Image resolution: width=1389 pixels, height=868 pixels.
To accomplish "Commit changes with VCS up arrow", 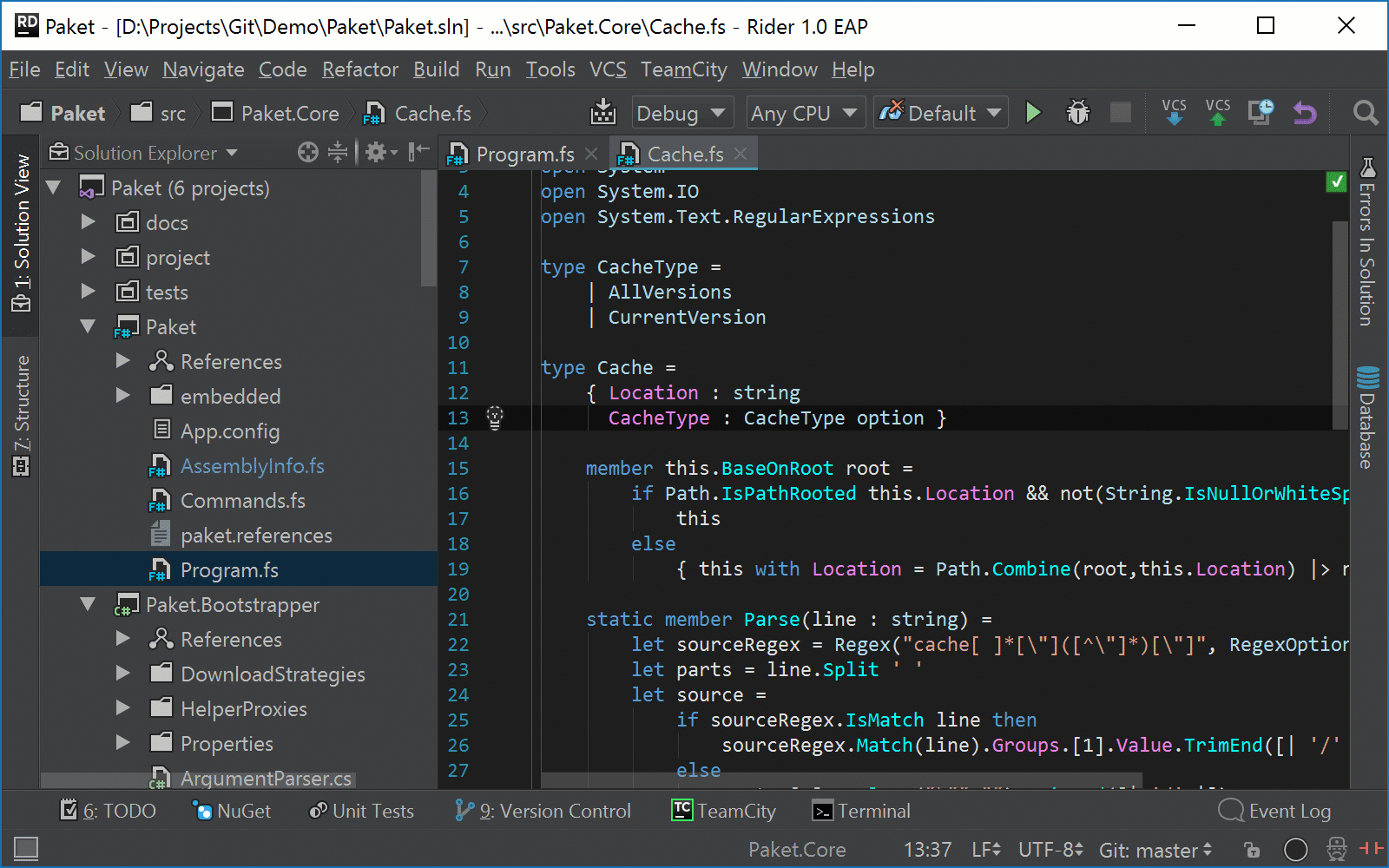I will (x=1217, y=113).
